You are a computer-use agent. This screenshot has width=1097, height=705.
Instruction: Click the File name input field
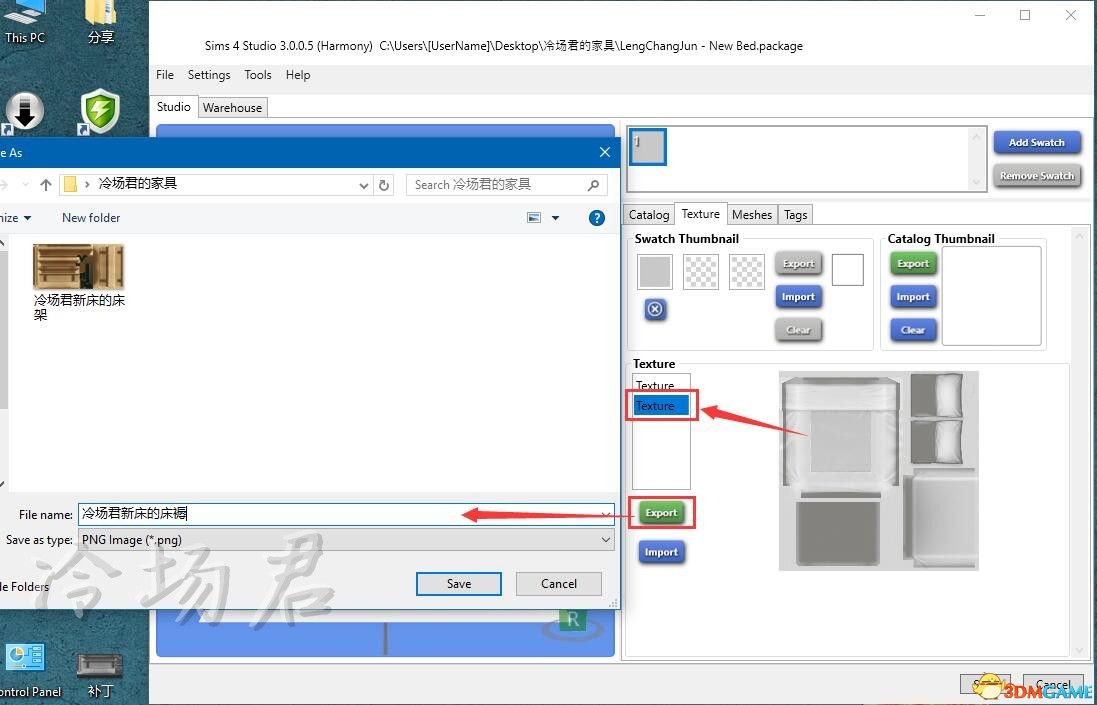tap(346, 514)
